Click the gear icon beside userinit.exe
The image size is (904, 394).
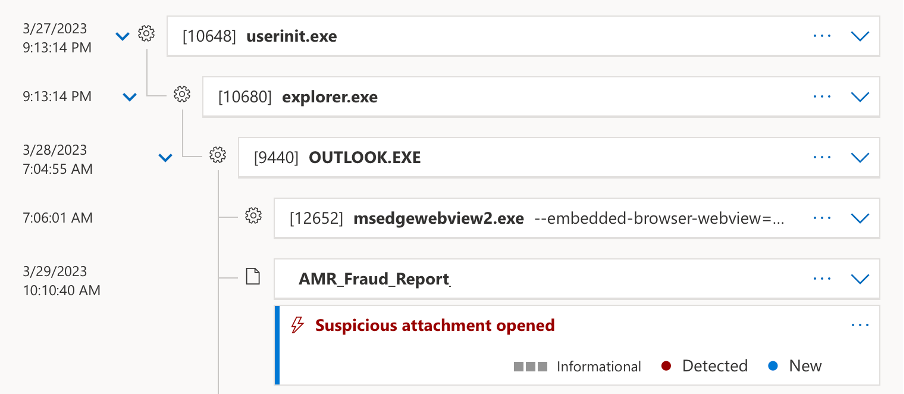pyautogui.click(x=146, y=34)
